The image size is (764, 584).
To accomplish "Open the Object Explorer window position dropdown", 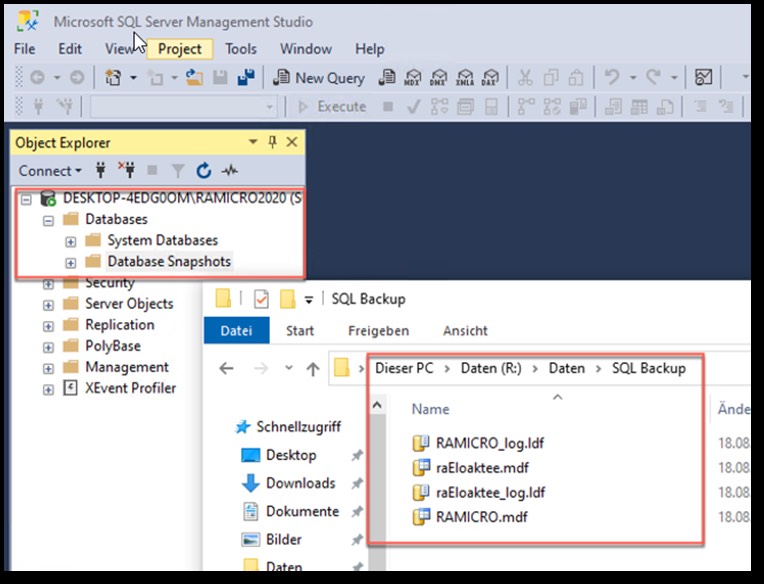I will pyautogui.click(x=252, y=142).
